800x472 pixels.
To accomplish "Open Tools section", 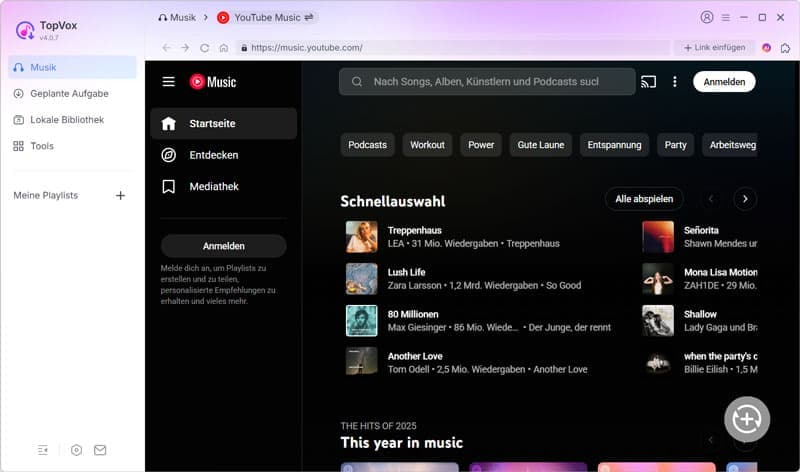I will 72,146.
